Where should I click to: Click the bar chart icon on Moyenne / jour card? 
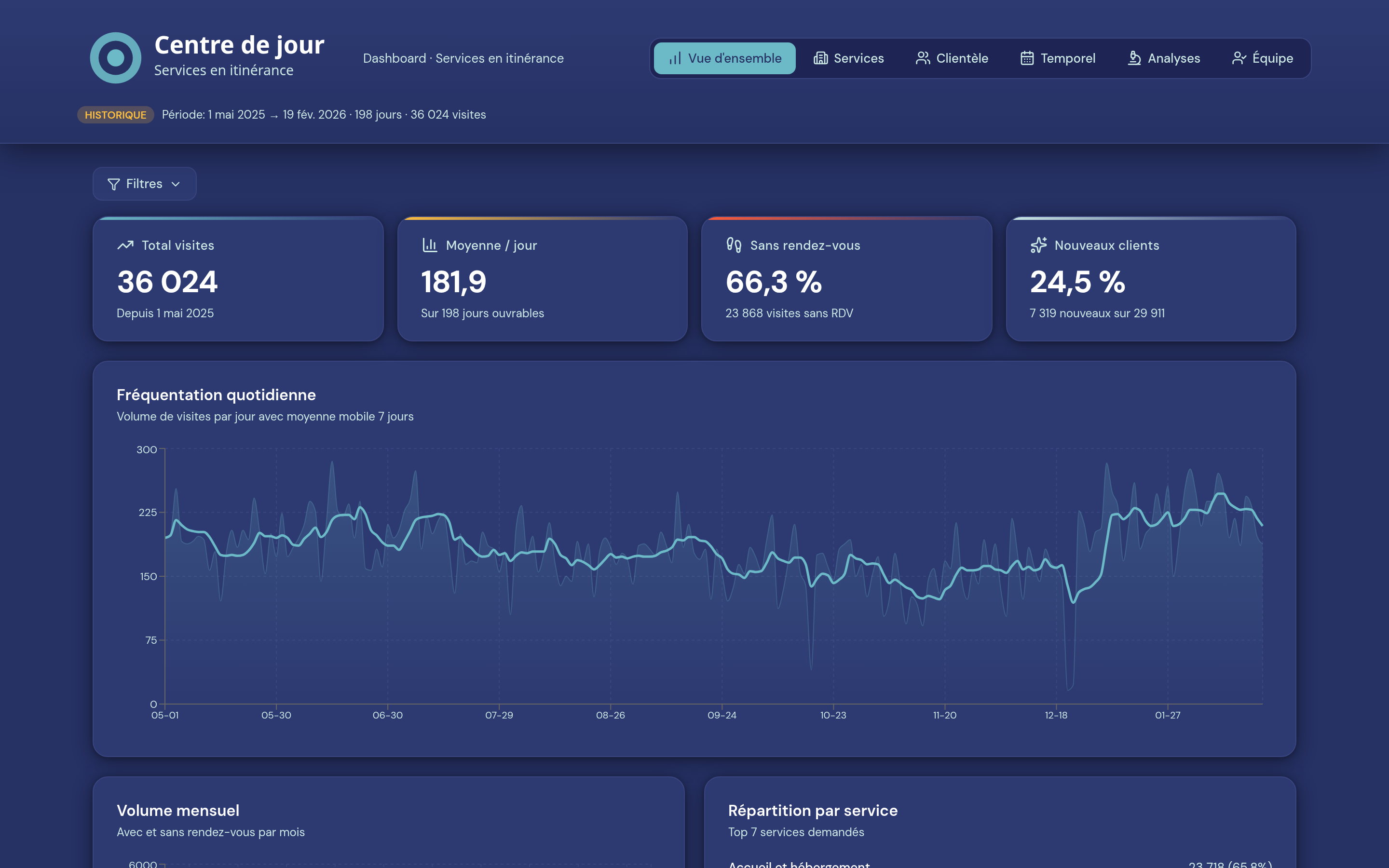pyautogui.click(x=430, y=245)
